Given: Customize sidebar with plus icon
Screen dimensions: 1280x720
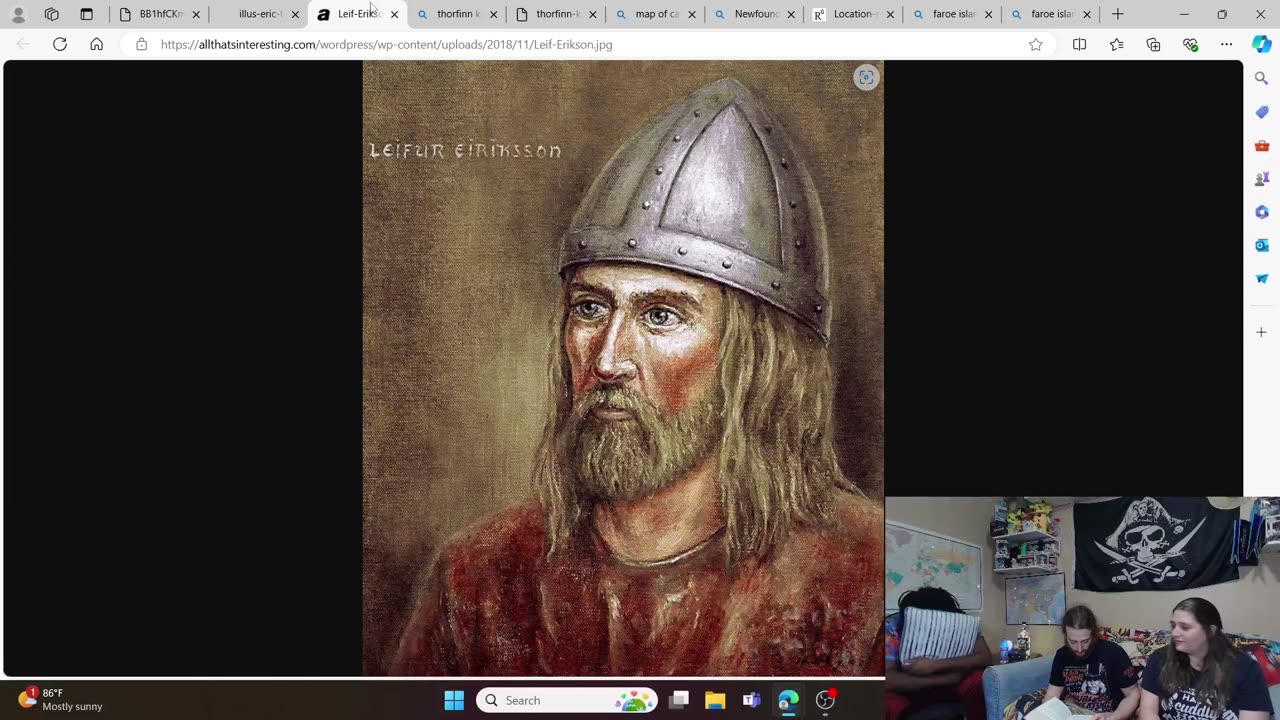Looking at the screenshot, I should [x=1261, y=332].
